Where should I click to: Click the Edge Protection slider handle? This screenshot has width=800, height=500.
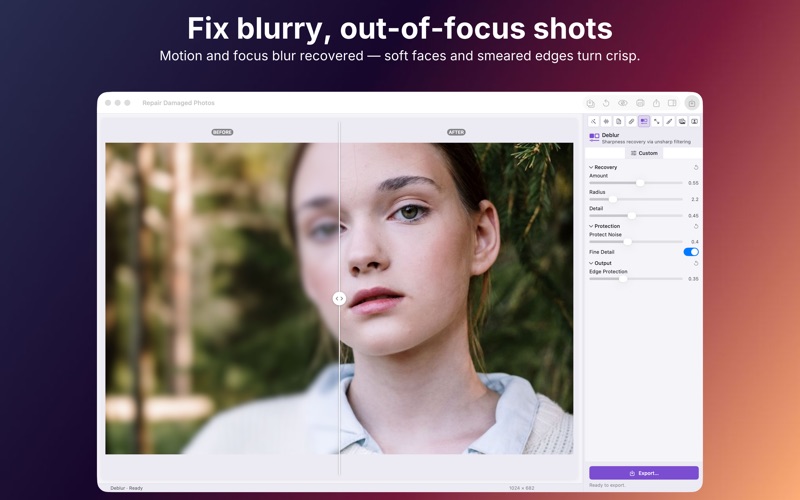tap(623, 279)
